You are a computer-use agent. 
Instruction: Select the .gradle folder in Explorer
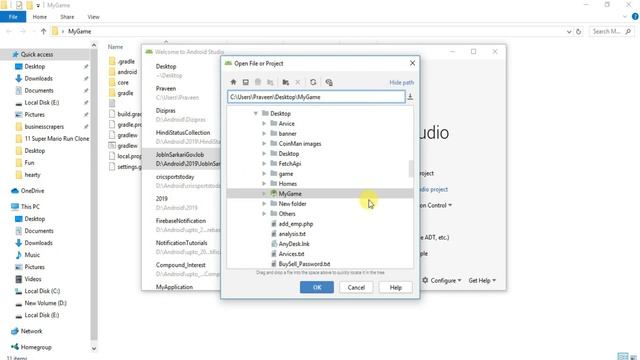126,61
